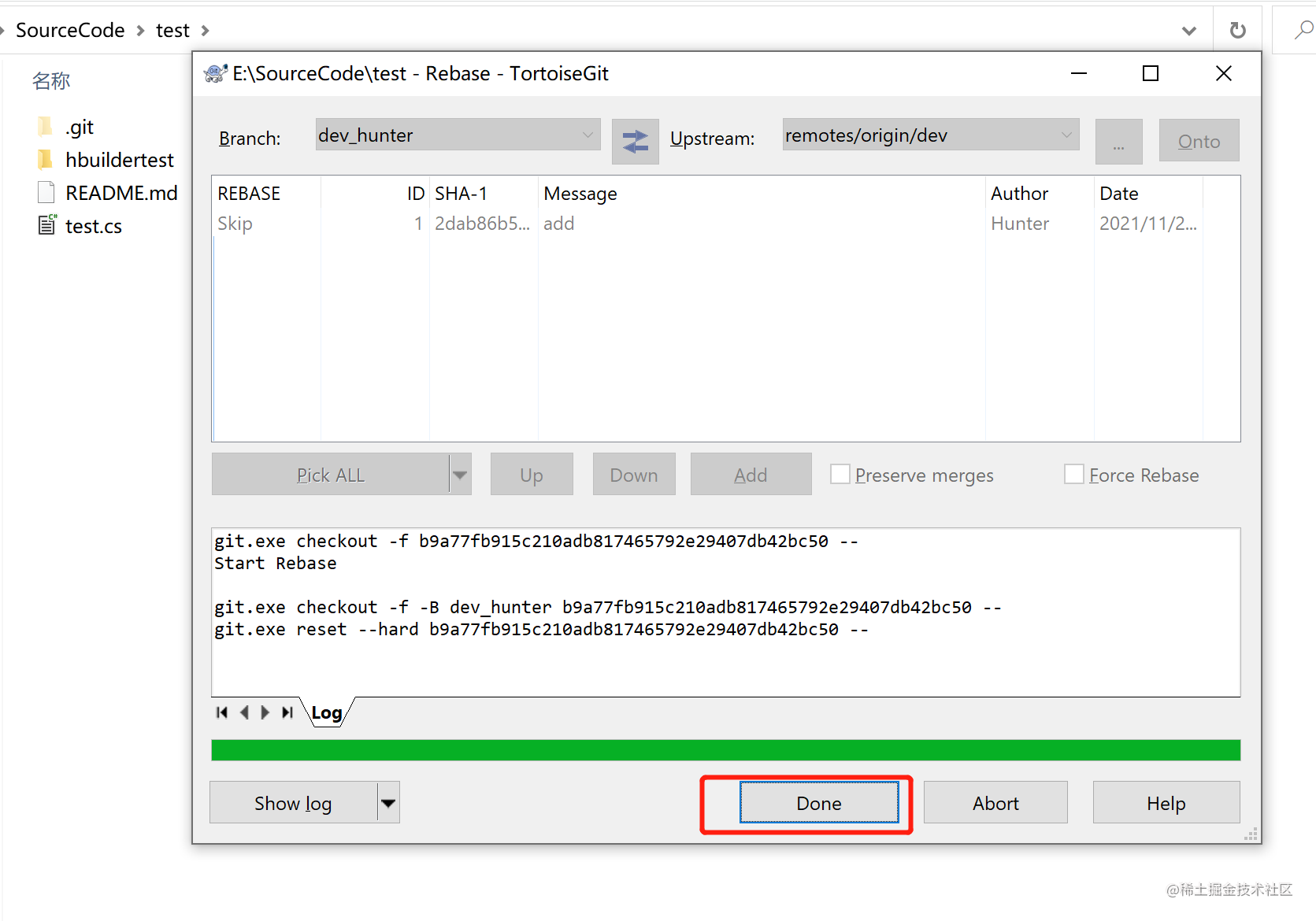Viewport: 1316px width, 921px height.
Task: Click the Show log button
Action: tap(293, 803)
